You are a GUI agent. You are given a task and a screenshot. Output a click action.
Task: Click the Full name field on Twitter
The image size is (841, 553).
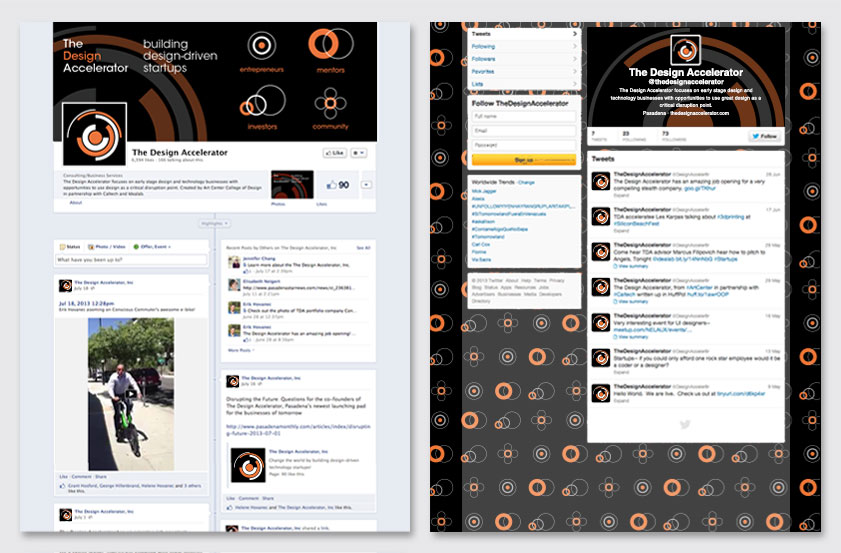tap(523, 116)
